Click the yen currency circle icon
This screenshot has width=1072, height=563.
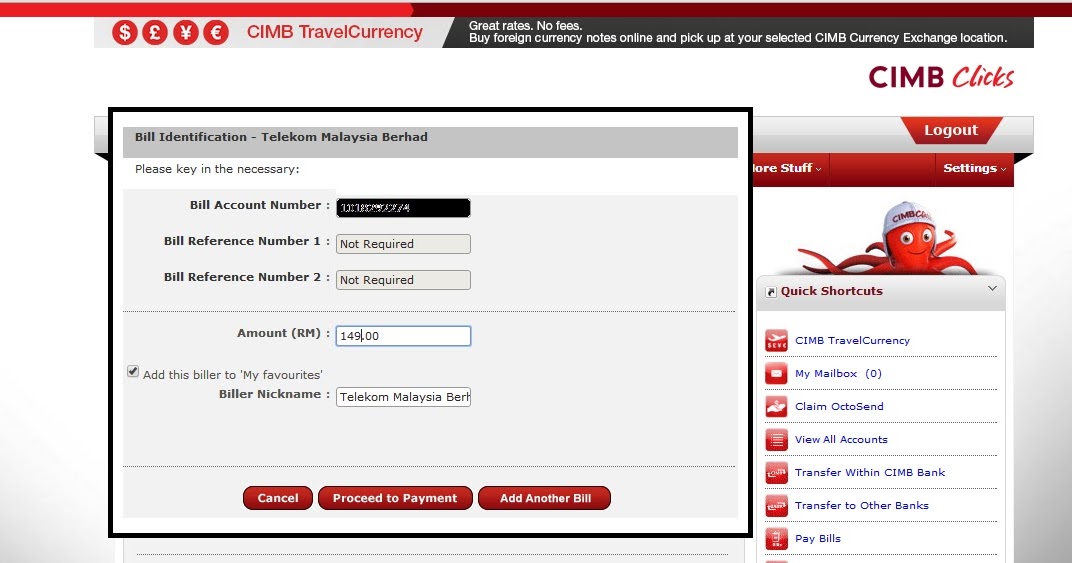click(185, 33)
